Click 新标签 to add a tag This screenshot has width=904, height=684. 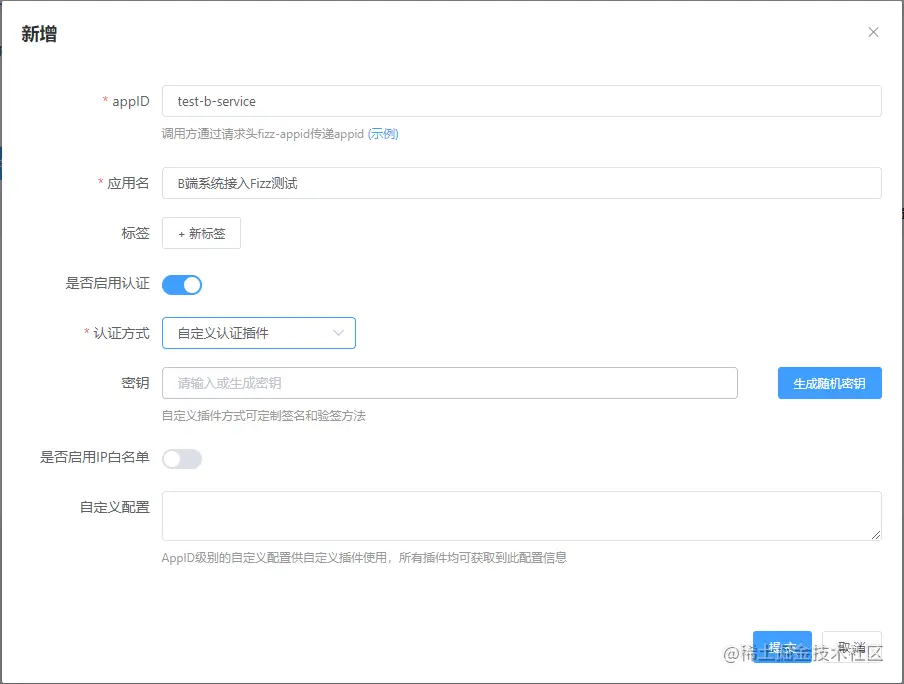click(201, 233)
